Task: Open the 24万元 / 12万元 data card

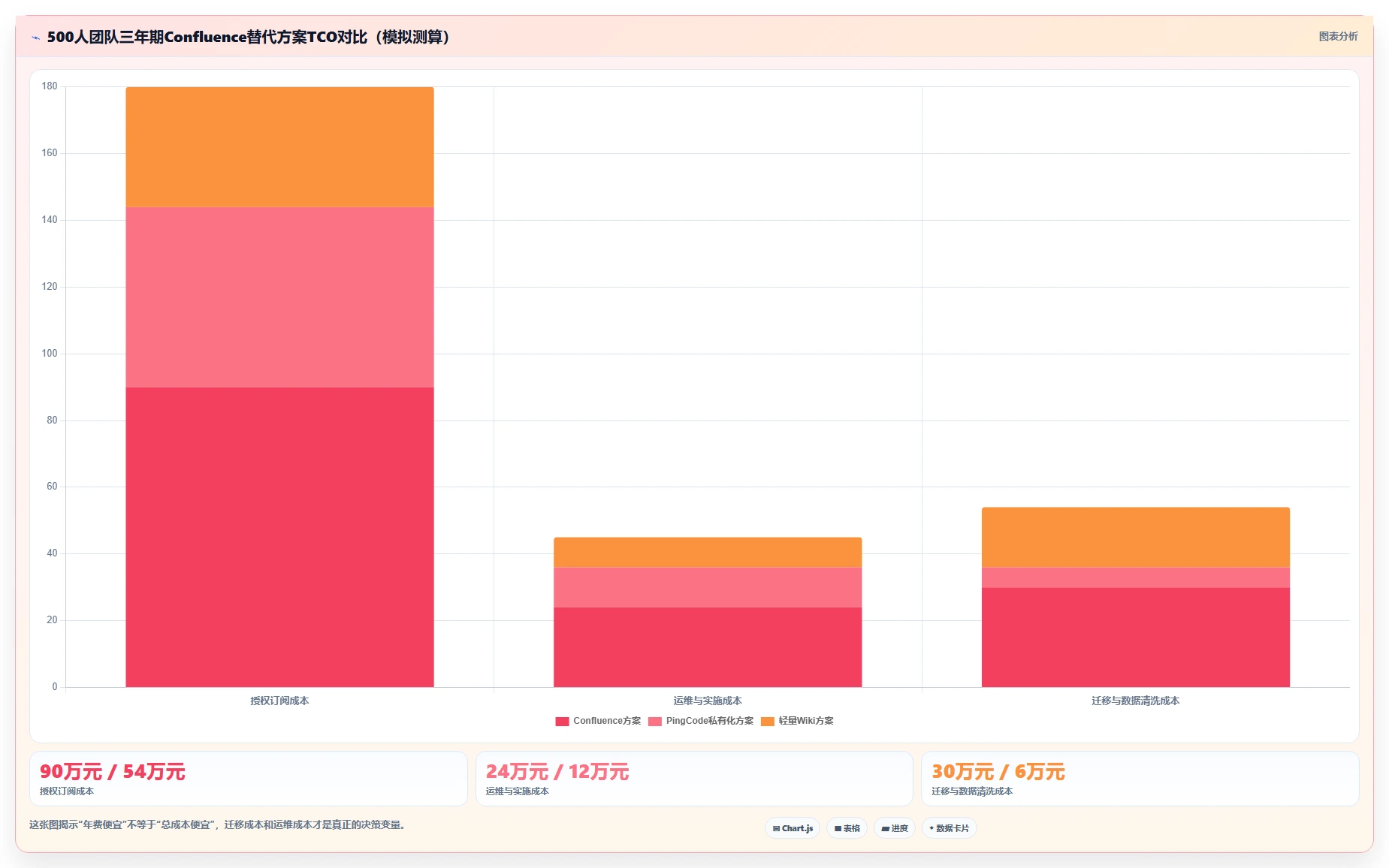Action: point(694,779)
